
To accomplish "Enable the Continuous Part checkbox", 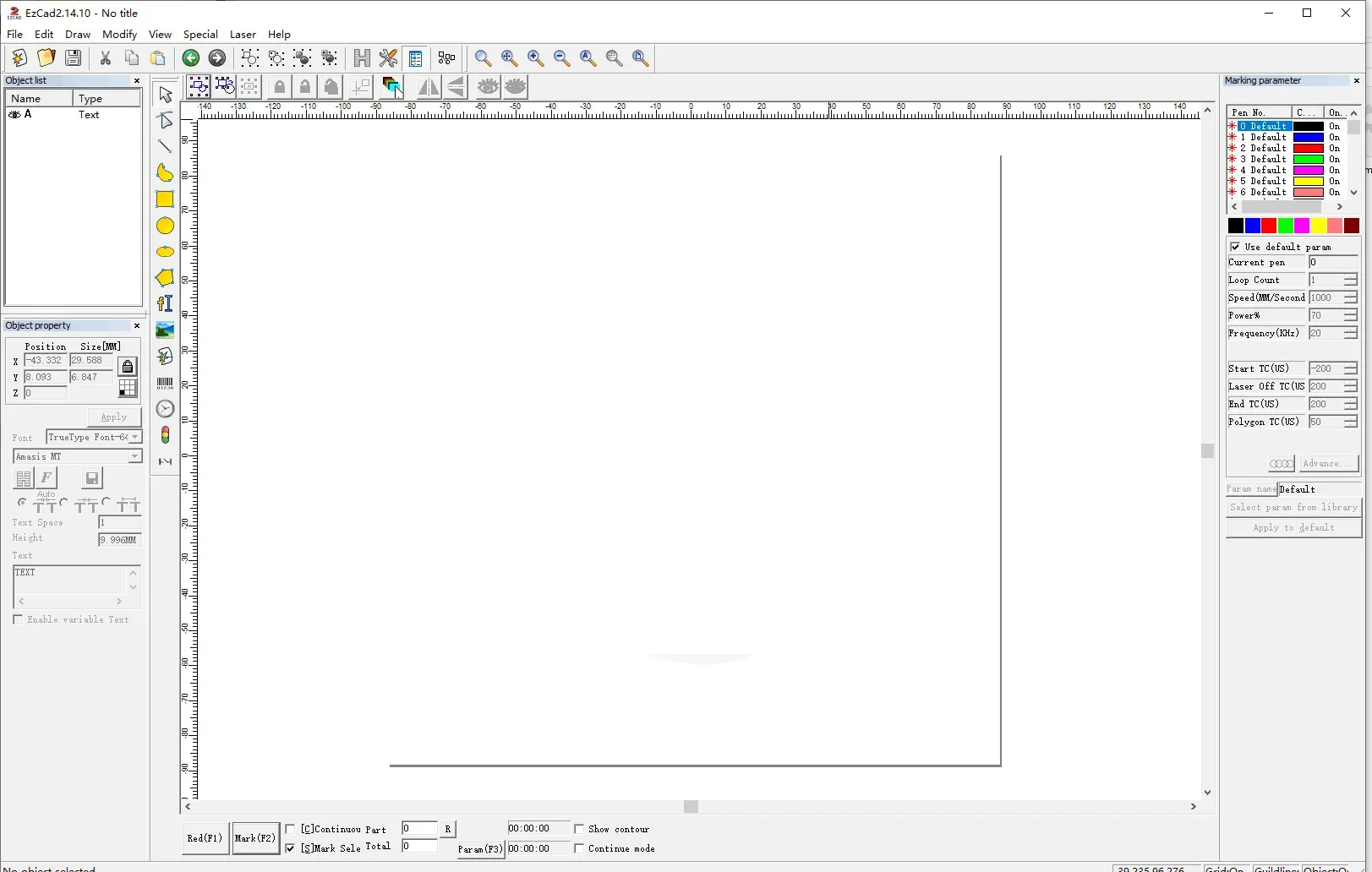I will point(291,829).
